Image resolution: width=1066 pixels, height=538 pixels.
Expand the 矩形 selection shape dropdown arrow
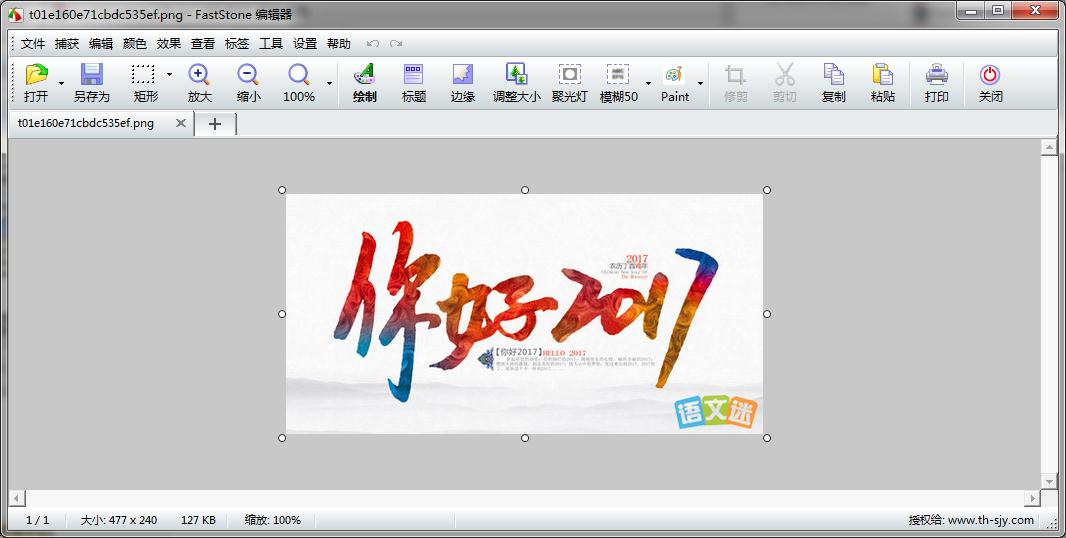click(169, 75)
